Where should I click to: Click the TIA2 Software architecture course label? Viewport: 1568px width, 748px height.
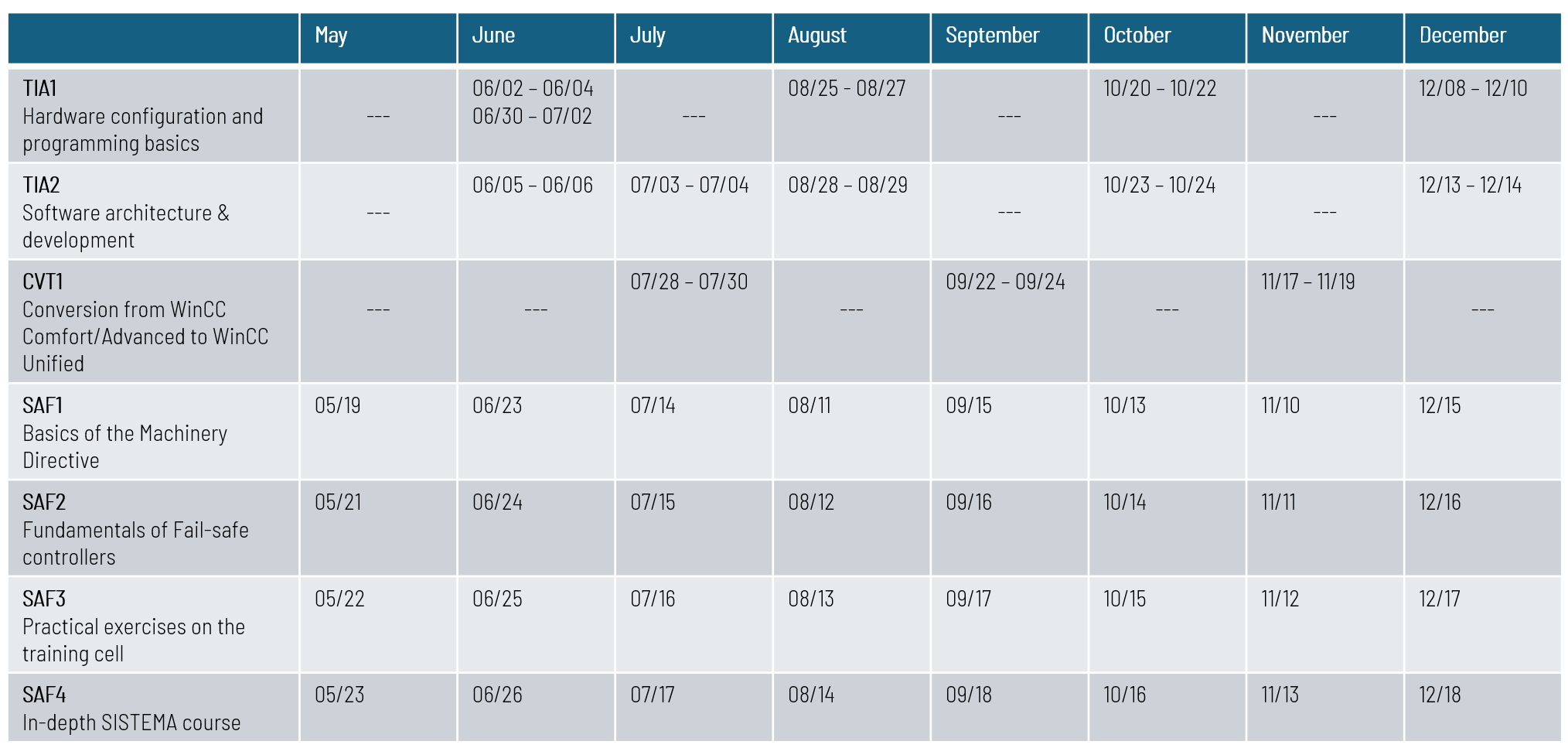click(126, 213)
